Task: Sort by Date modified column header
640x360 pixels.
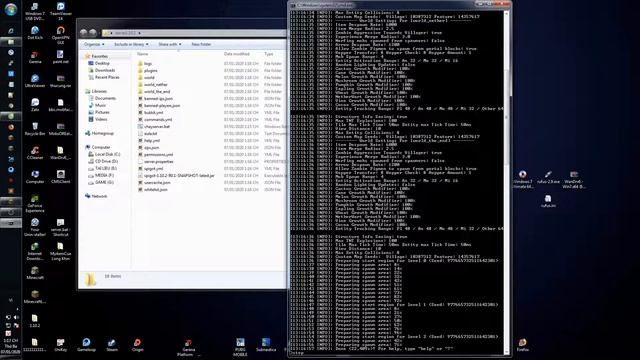Action: click(236, 54)
